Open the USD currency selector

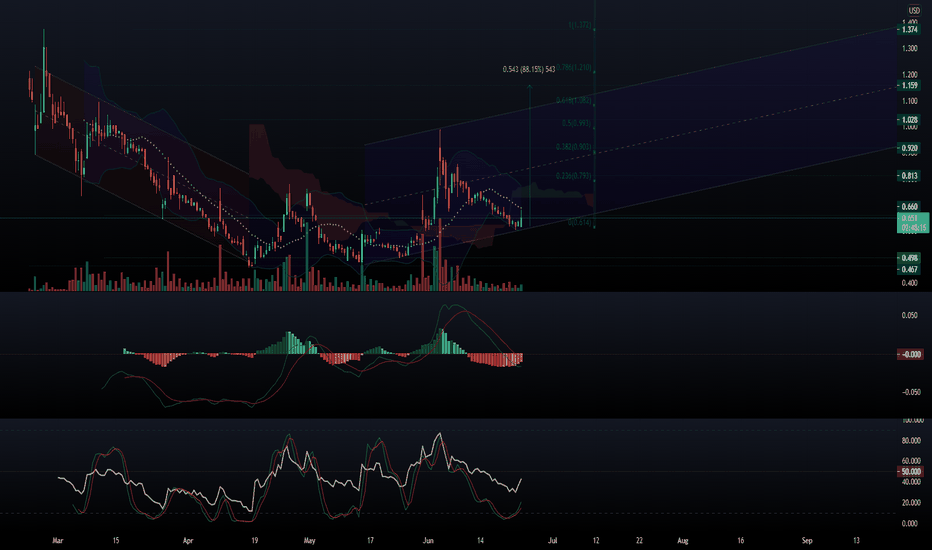pyautogui.click(x=914, y=11)
